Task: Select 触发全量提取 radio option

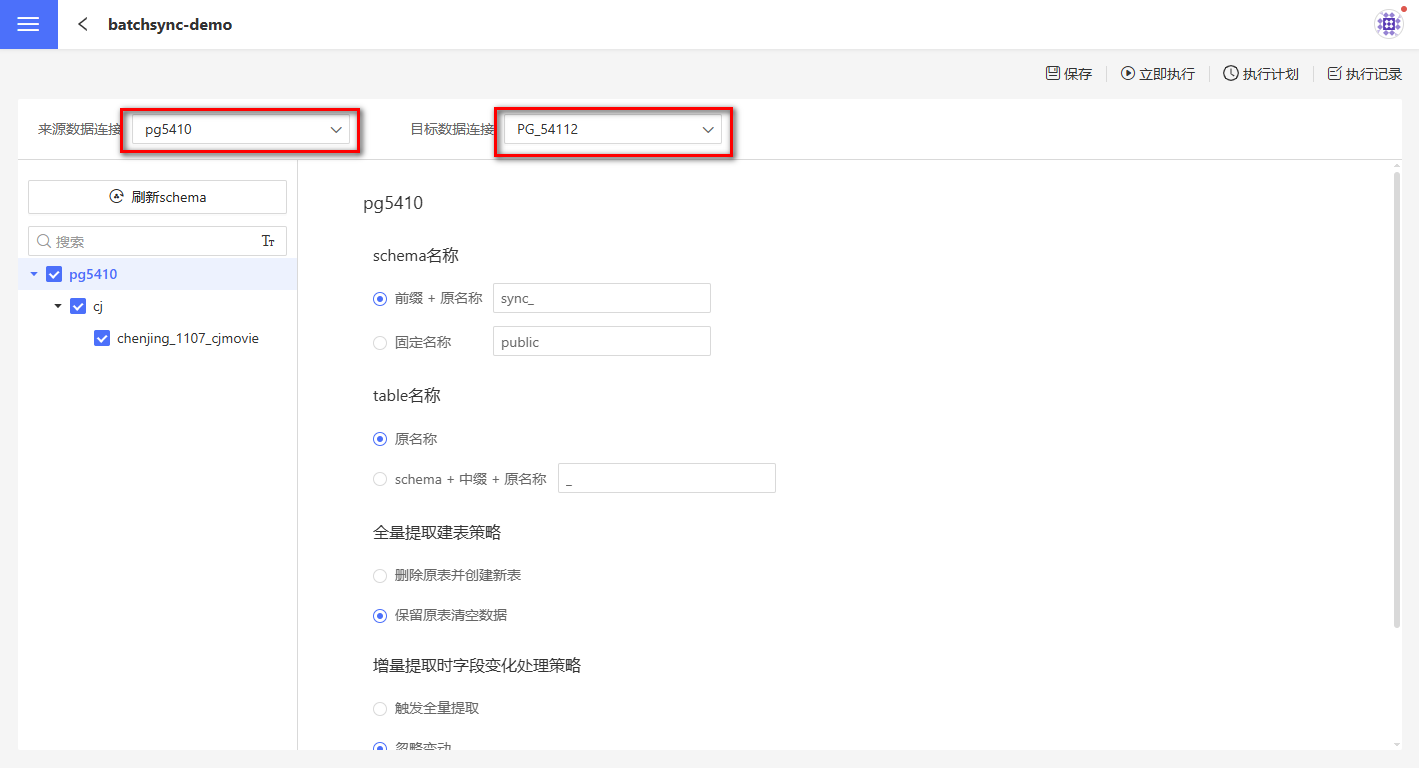Action: pyautogui.click(x=380, y=708)
